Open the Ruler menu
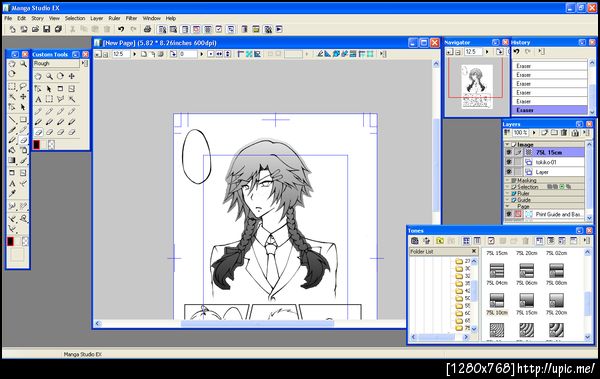This screenshot has width=600, height=379. pyautogui.click(x=114, y=18)
